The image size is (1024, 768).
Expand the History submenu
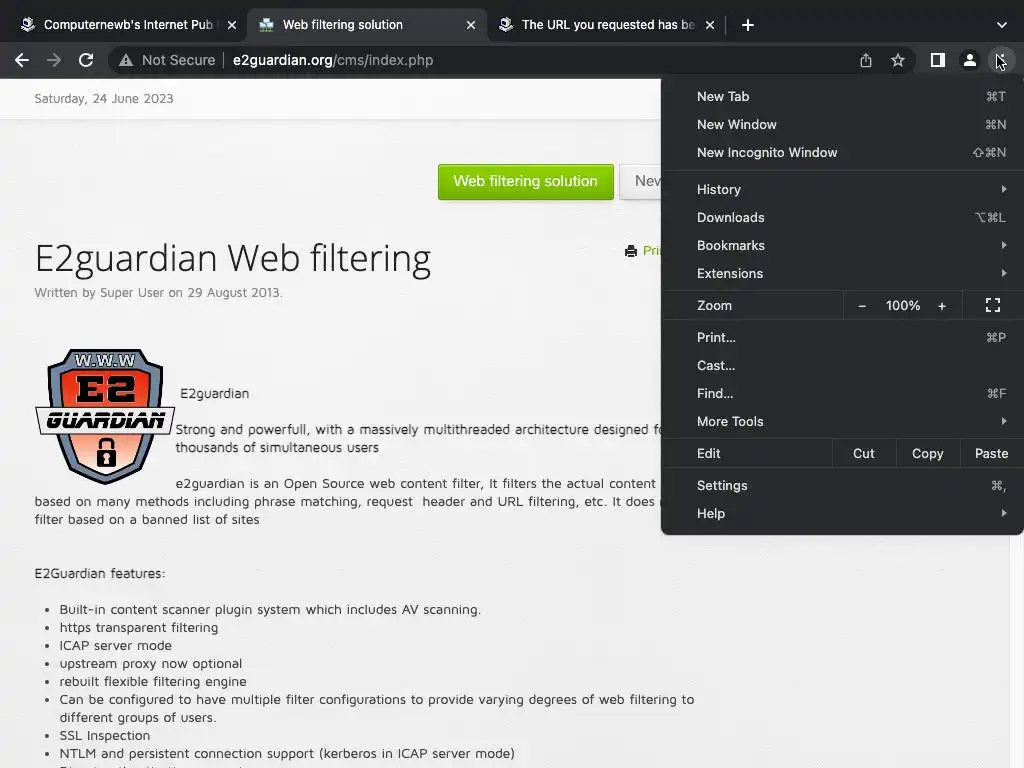[x=842, y=189]
